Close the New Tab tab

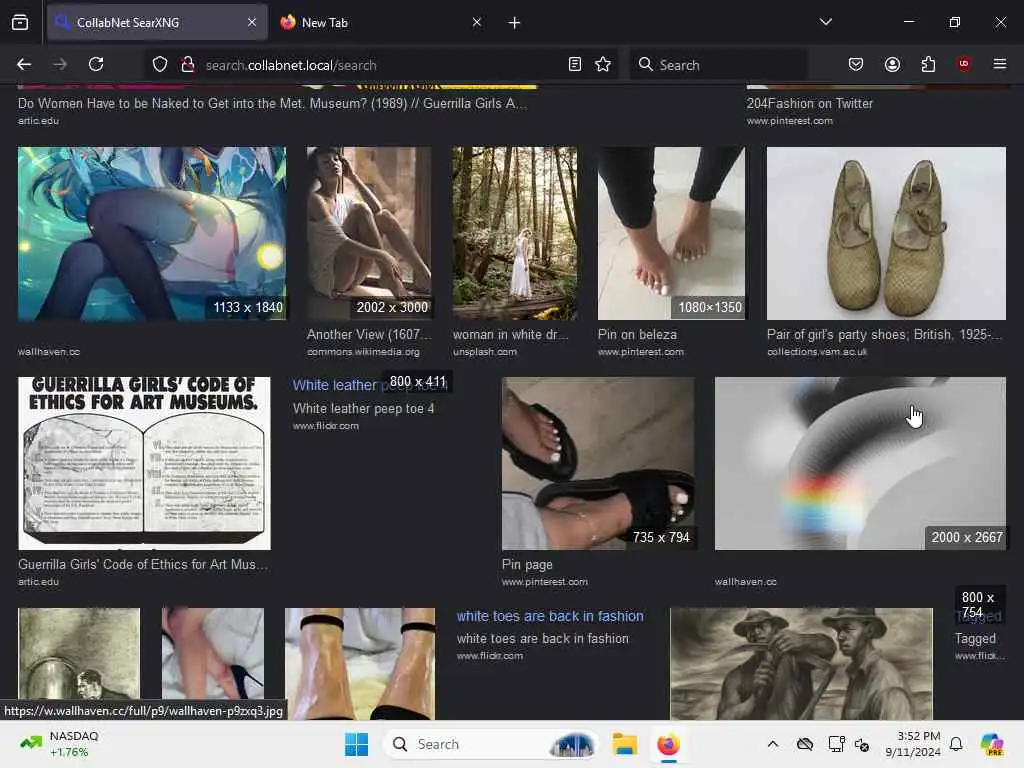point(477,22)
